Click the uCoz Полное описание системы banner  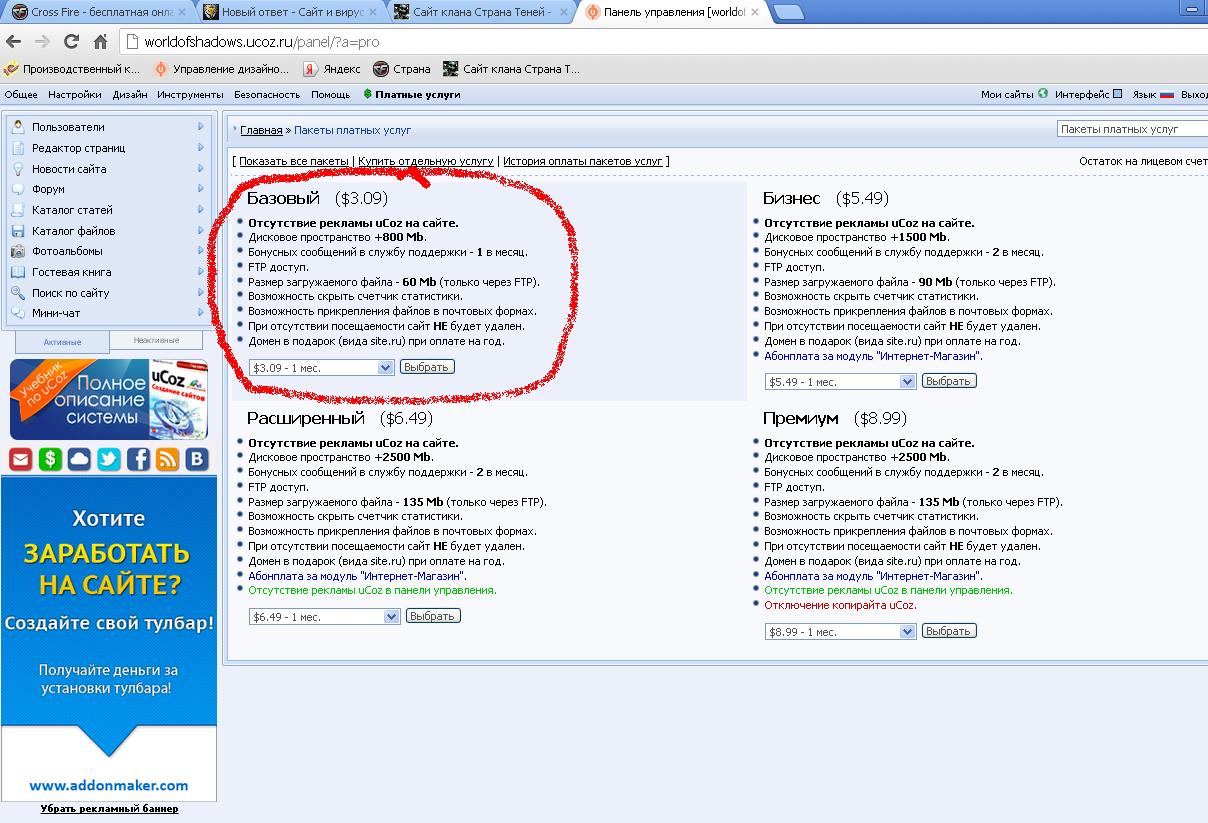109,399
